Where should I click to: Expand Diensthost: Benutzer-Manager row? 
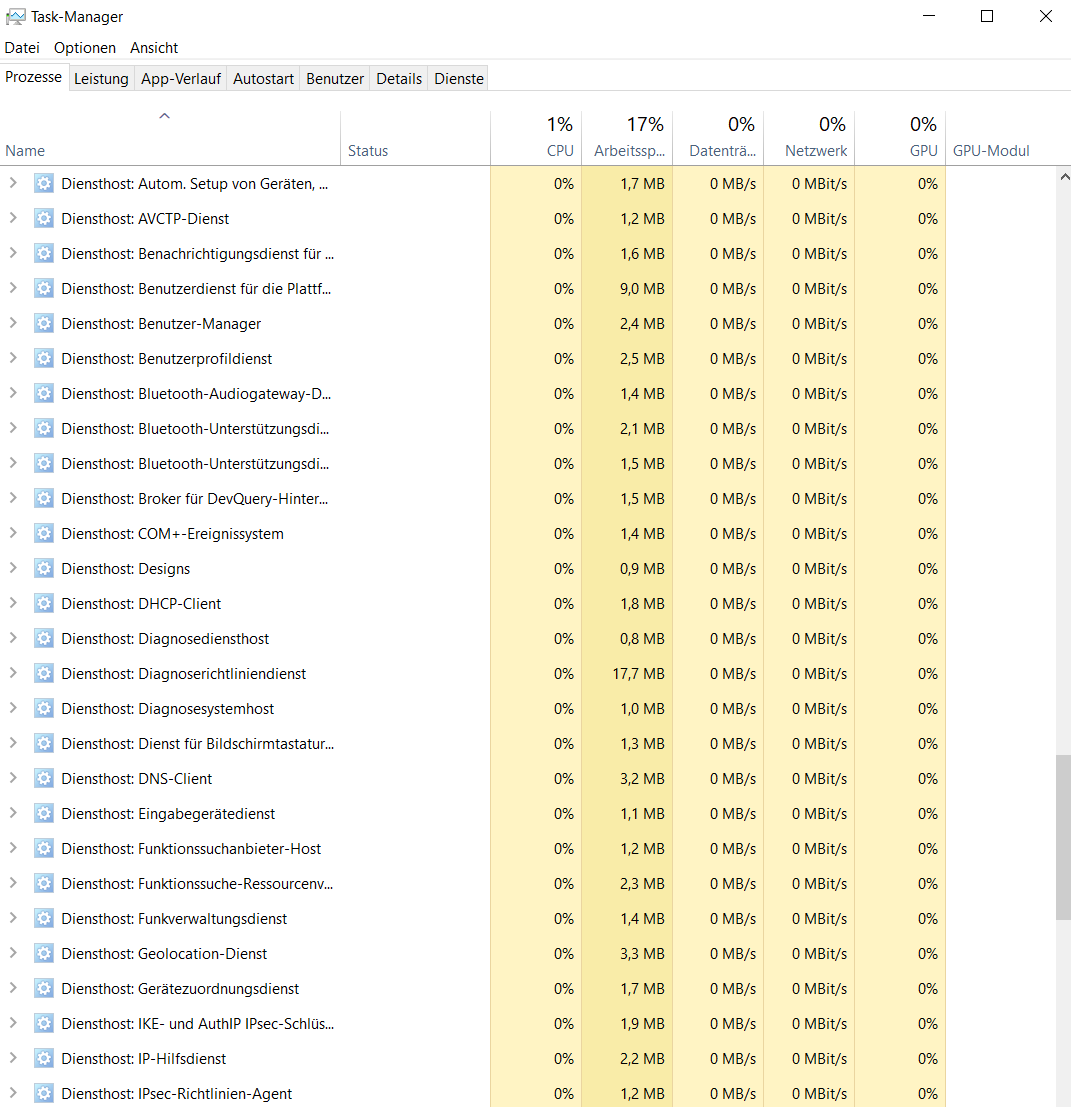(13, 323)
